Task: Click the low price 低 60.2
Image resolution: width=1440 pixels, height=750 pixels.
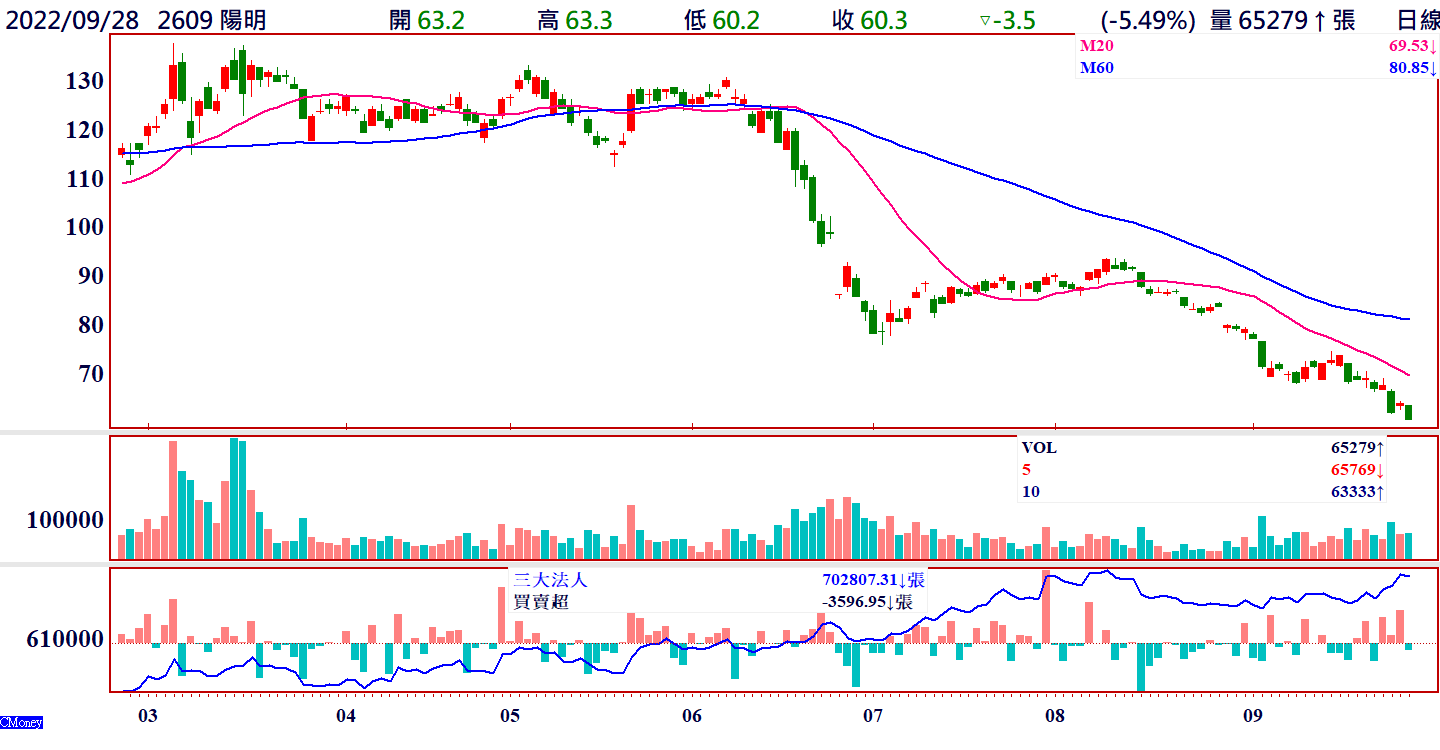Action: click(721, 20)
